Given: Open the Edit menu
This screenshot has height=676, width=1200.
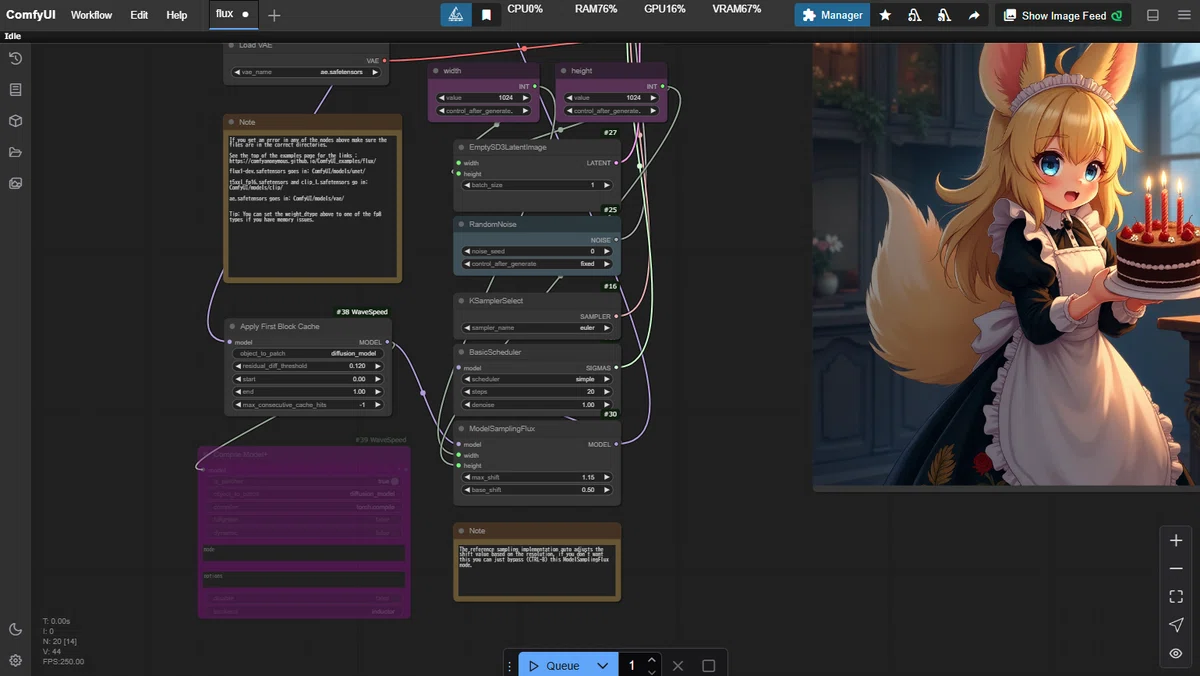Looking at the screenshot, I should tap(139, 15).
